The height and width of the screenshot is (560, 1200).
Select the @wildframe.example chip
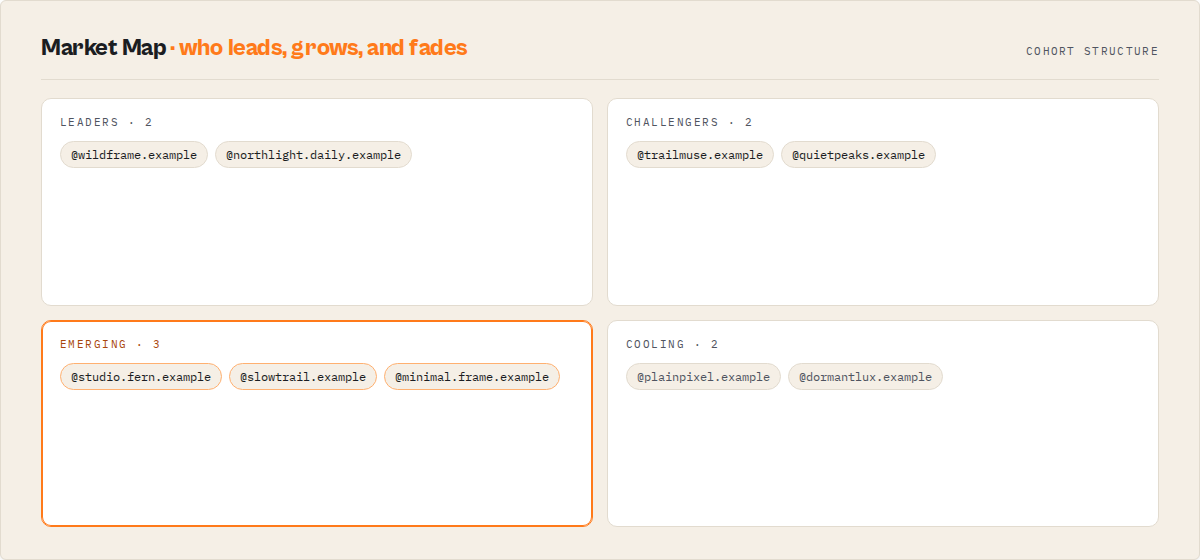point(134,155)
